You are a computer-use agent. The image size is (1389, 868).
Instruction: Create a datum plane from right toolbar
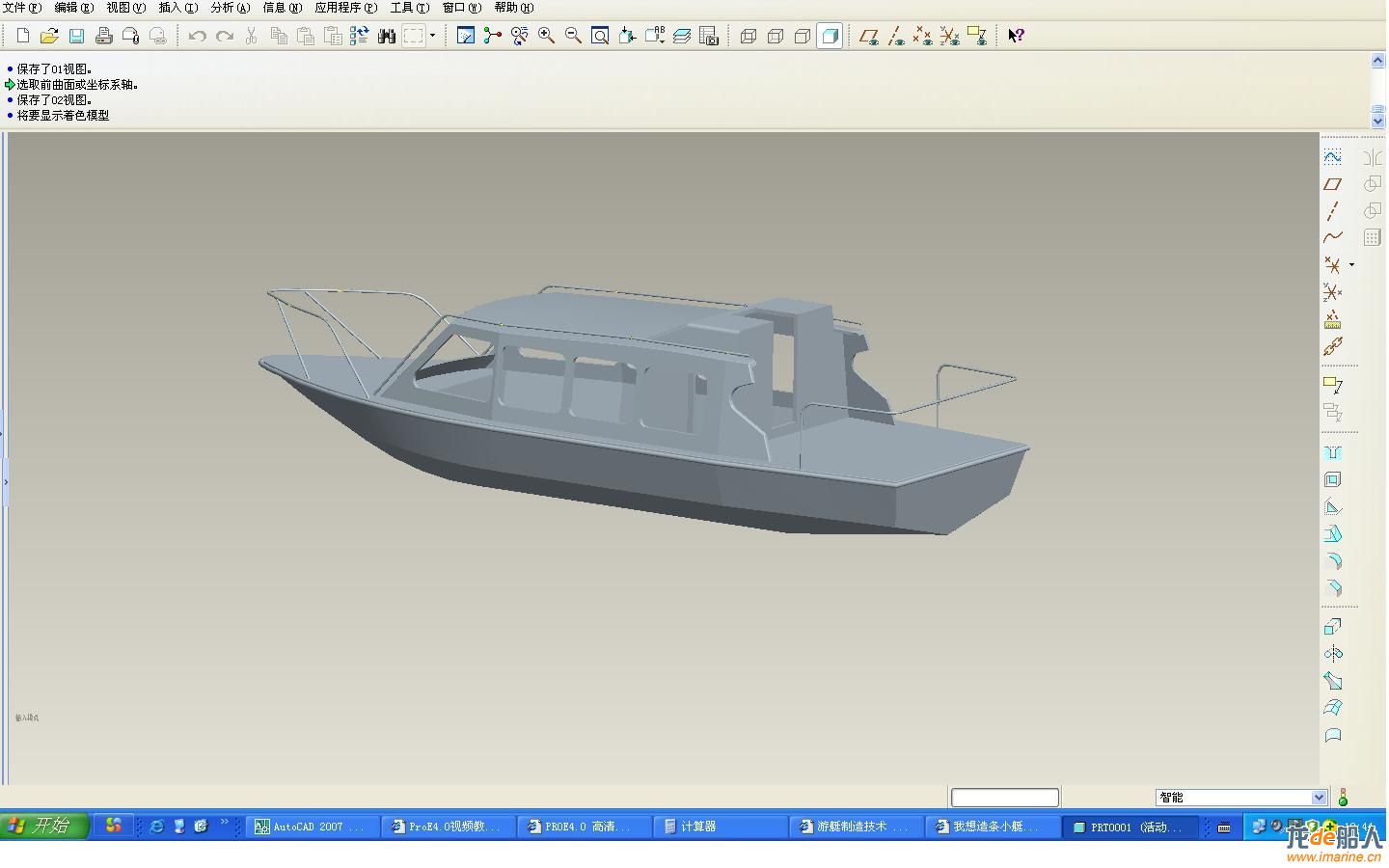(1333, 183)
